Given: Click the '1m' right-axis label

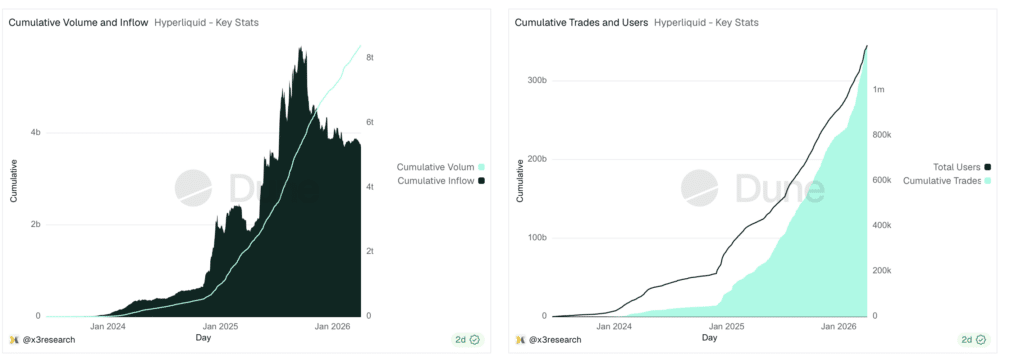Looking at the screenshot, I should 878,90.
